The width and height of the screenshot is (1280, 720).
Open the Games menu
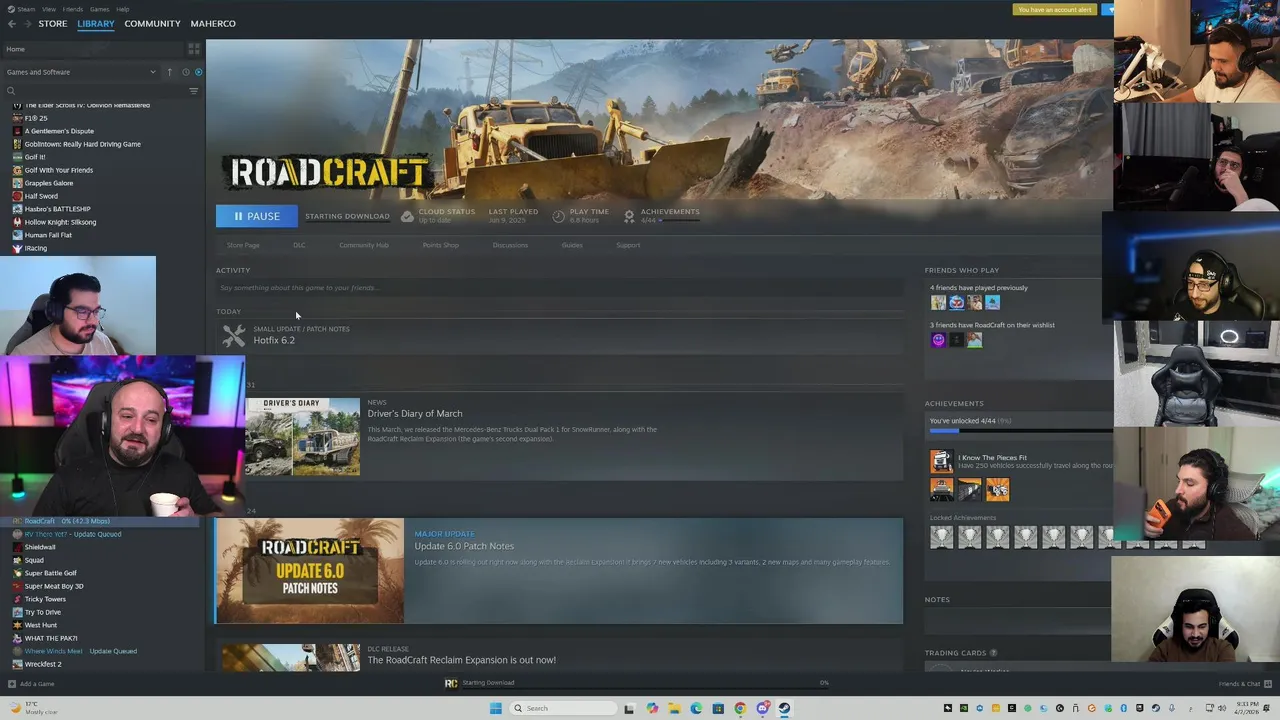click(x=100, y=9)
